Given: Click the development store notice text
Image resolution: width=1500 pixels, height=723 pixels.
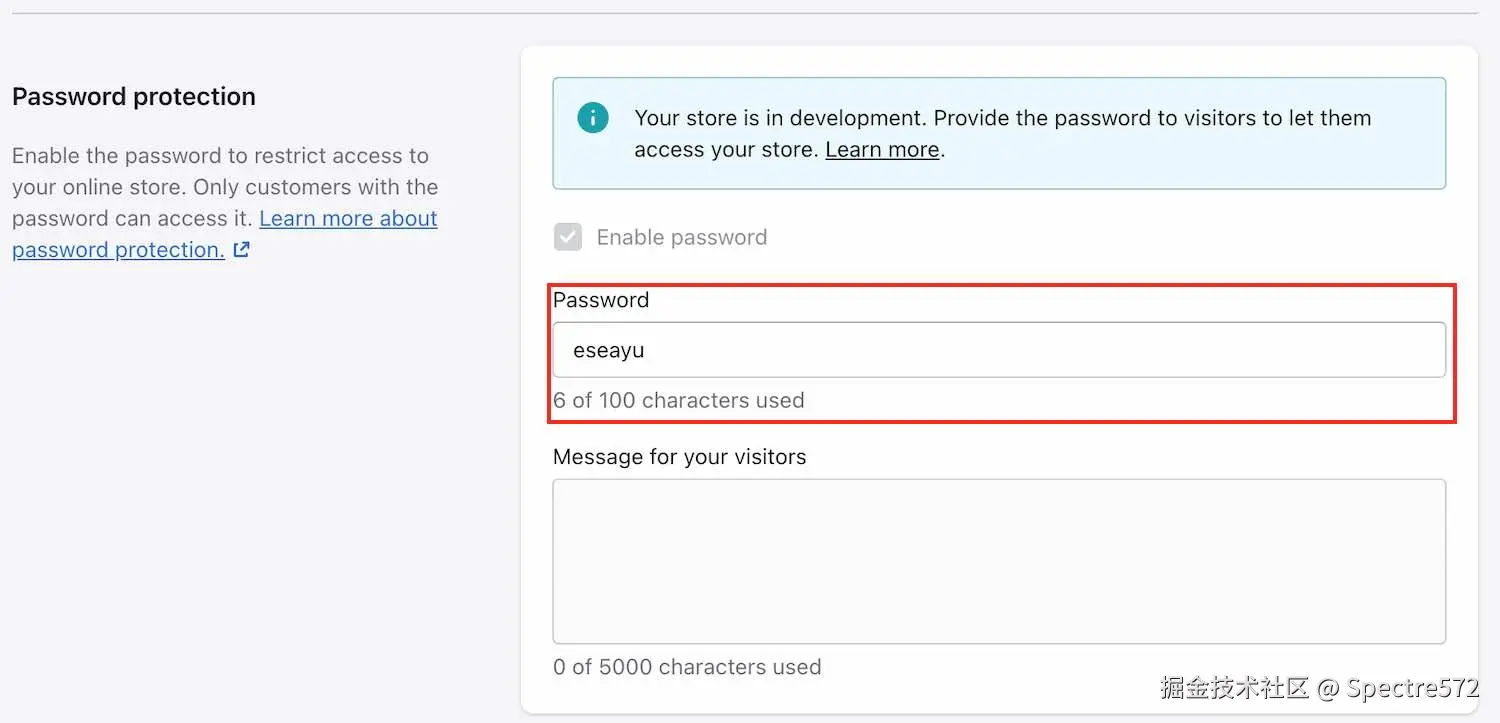Looking at the screenshot, I should pyautogui.click(x=1000, y=133).
